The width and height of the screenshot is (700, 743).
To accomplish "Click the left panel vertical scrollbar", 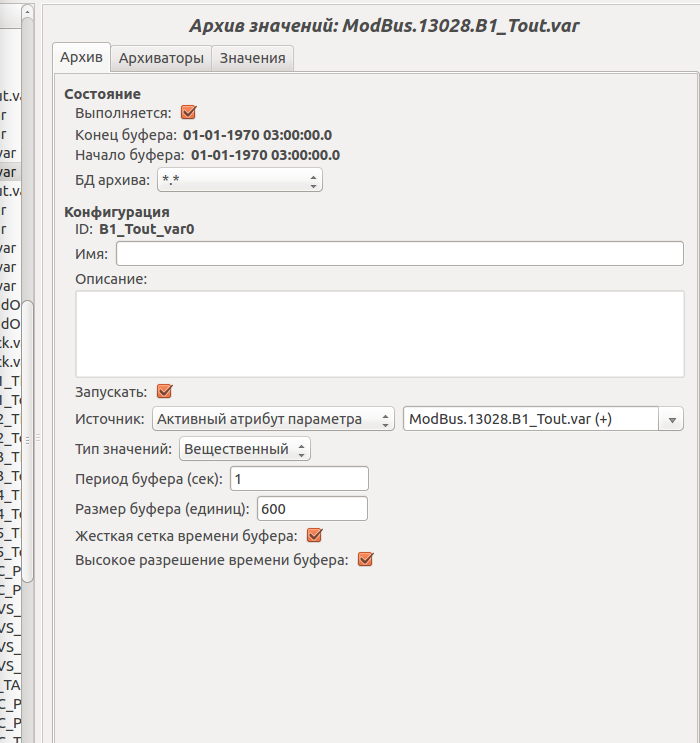I will click(29, 440).
